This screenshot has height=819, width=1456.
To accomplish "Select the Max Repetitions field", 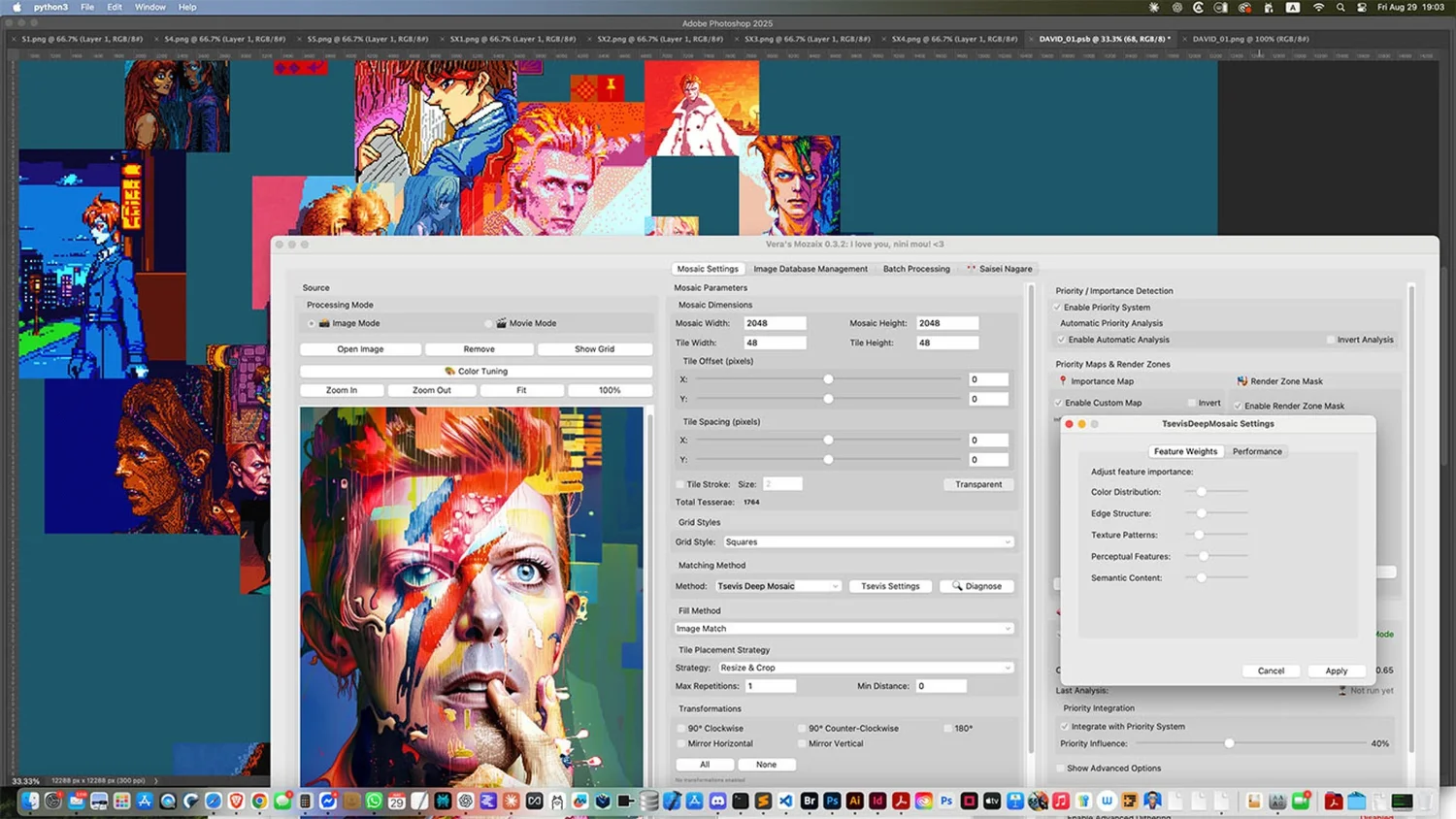I will click(x=771, y=686).
